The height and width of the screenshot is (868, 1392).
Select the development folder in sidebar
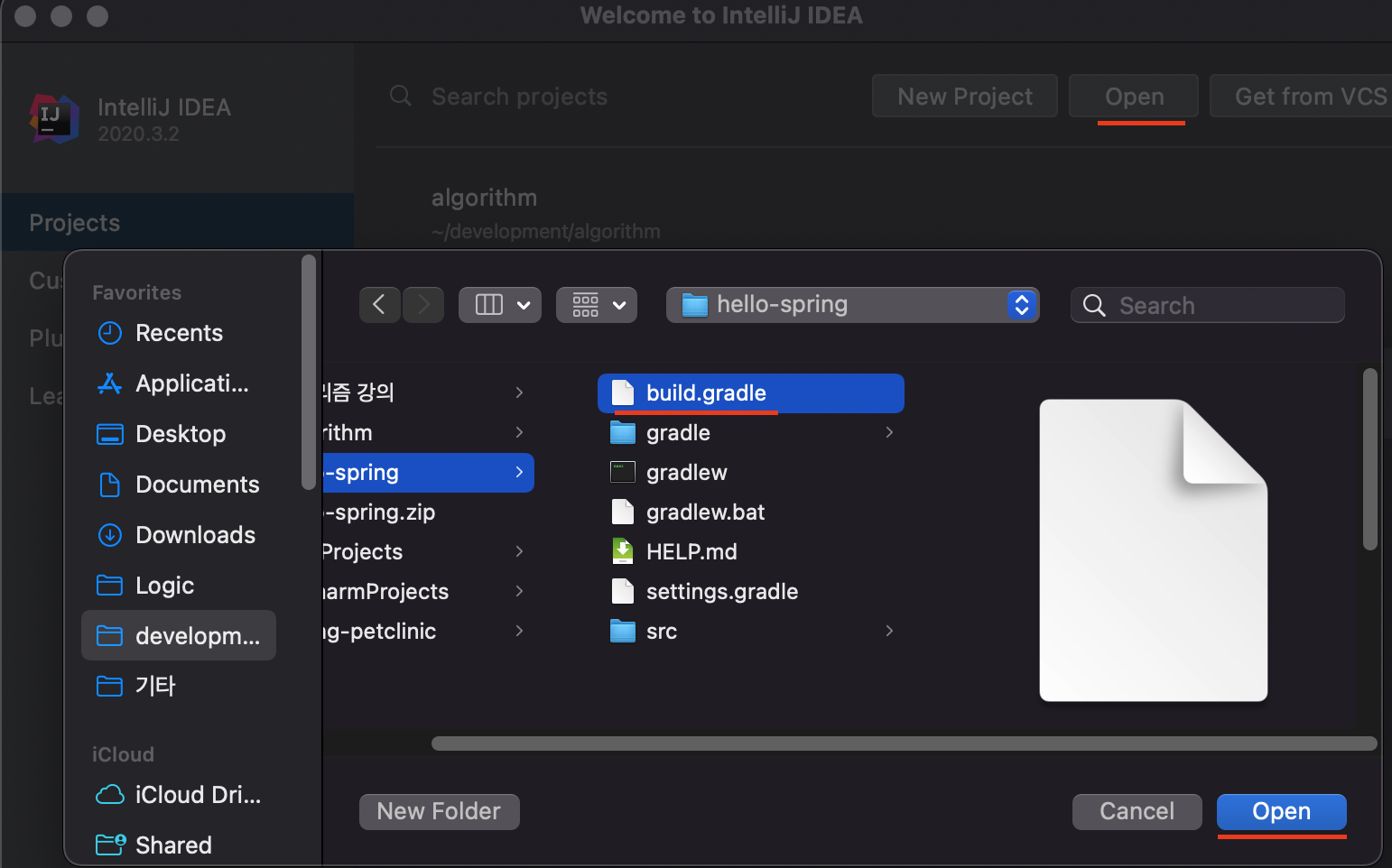[x=179, y=635]
